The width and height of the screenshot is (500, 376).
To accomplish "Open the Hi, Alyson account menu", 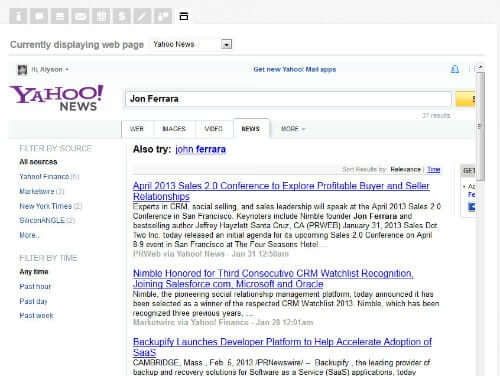I will (x=50, y=69).
